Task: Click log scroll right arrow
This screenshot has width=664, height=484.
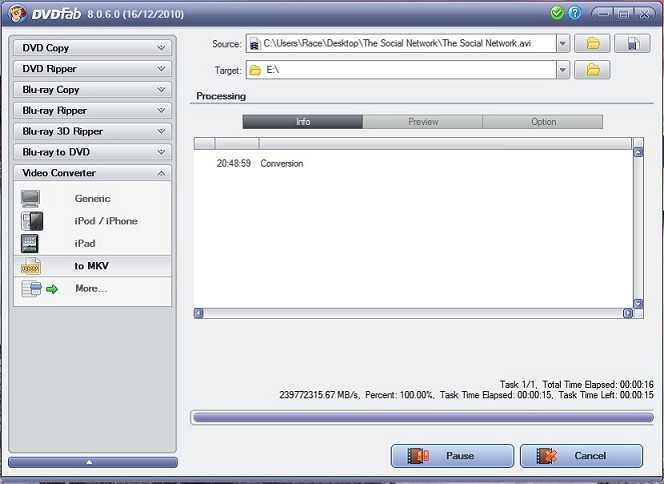Action: coord(628,313)
